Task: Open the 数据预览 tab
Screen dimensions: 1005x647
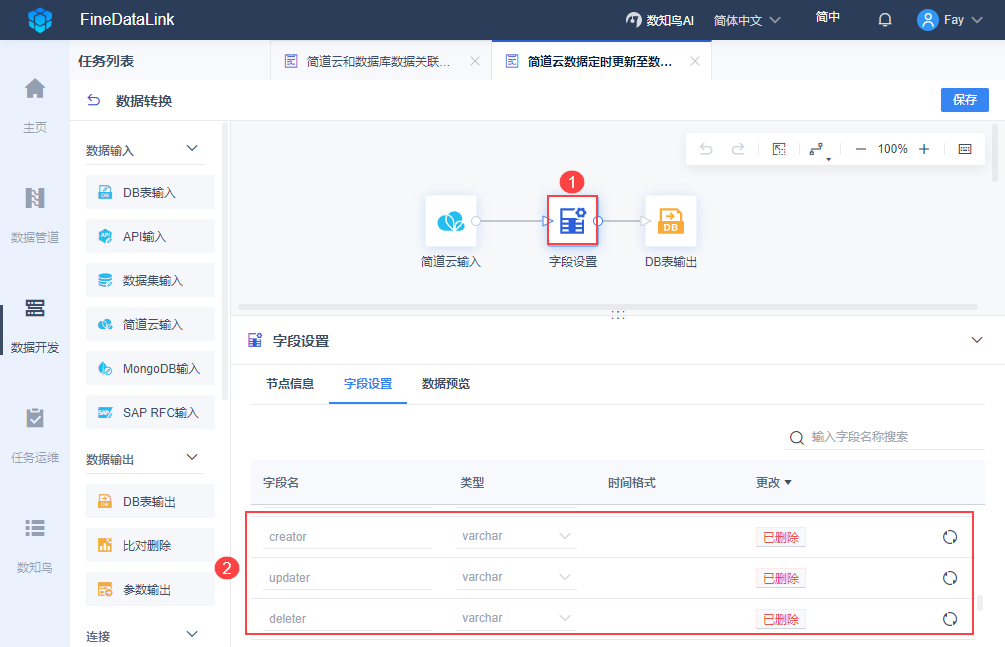Action: 446,383
